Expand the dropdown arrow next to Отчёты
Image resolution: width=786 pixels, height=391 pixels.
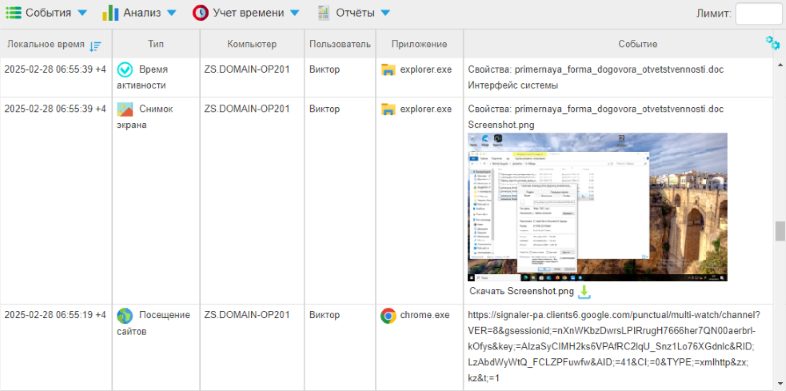(385, 13)
